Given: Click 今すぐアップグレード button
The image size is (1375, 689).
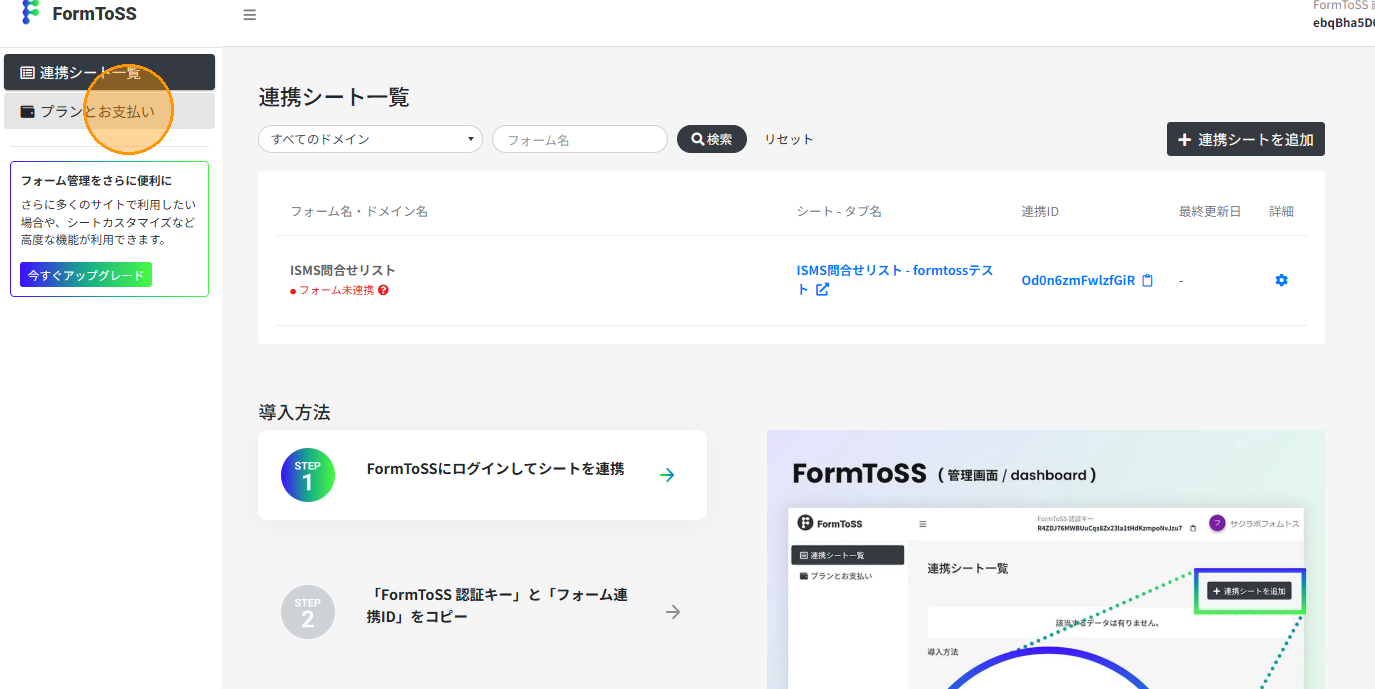Looking at the screenshot, I should point(86,275).
